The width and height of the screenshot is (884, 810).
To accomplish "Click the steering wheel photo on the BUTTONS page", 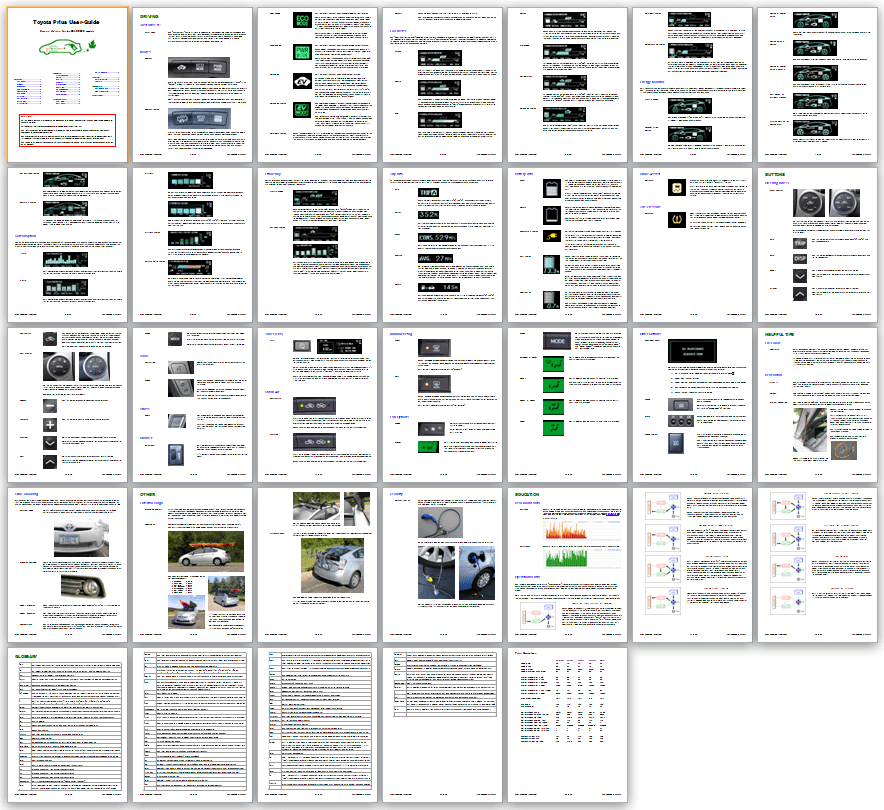I will [808, 202].
